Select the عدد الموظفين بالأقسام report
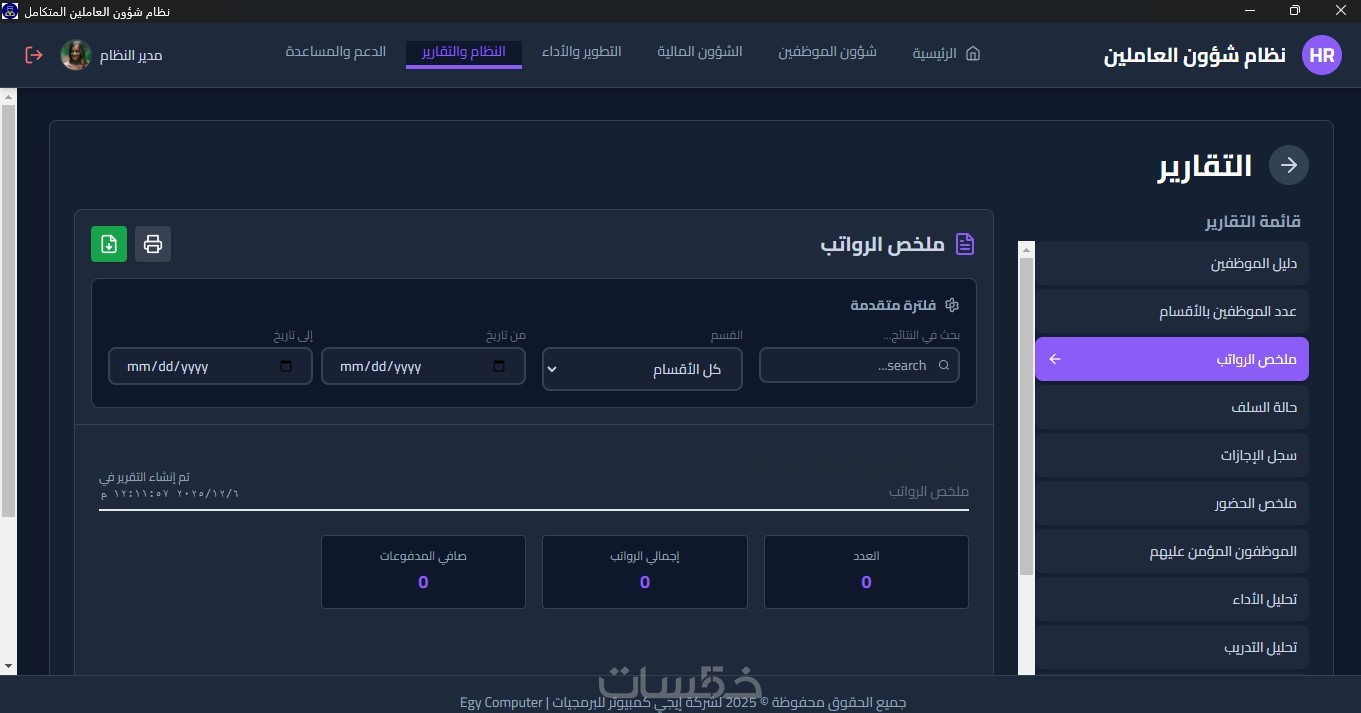 pyautogui.click(x=1172, y=312)
